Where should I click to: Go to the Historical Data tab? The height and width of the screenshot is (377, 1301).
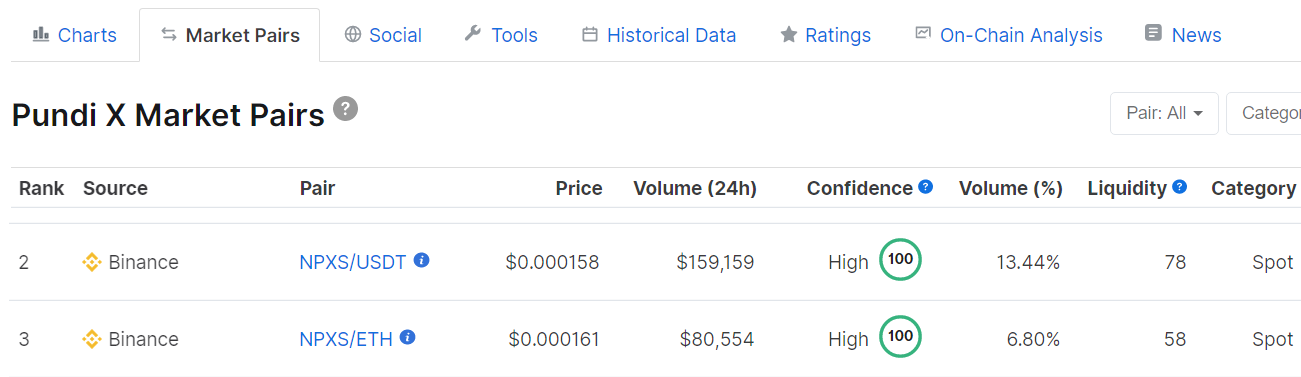pos(659,35)
